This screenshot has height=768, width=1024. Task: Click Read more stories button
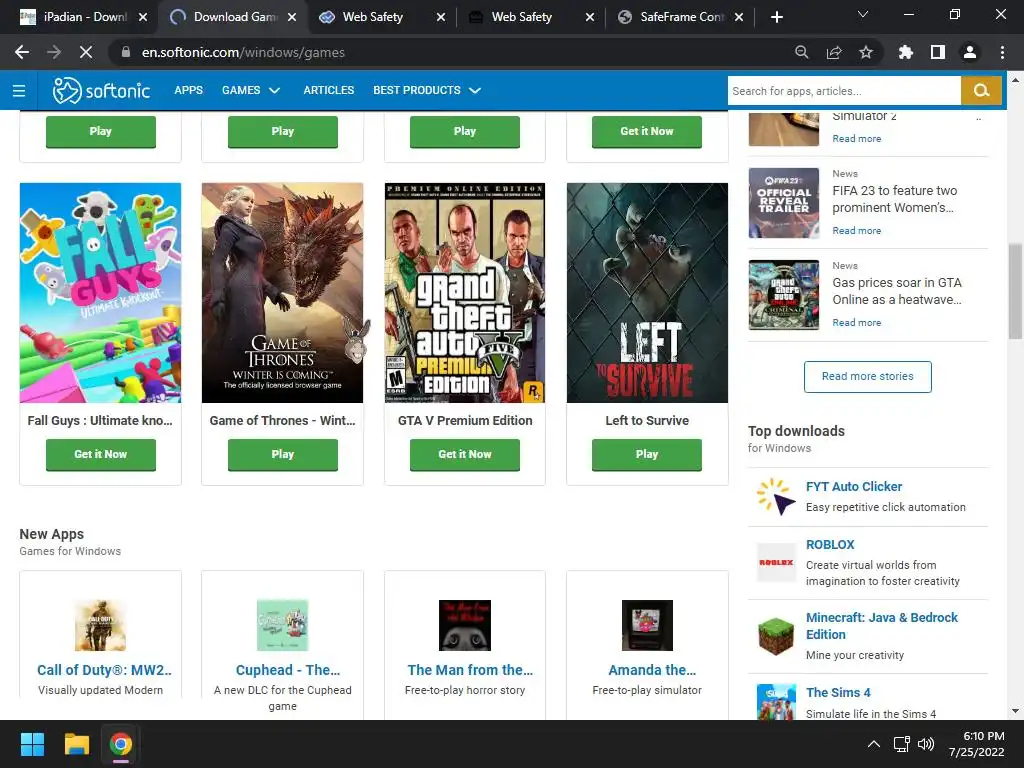[867, 377]
